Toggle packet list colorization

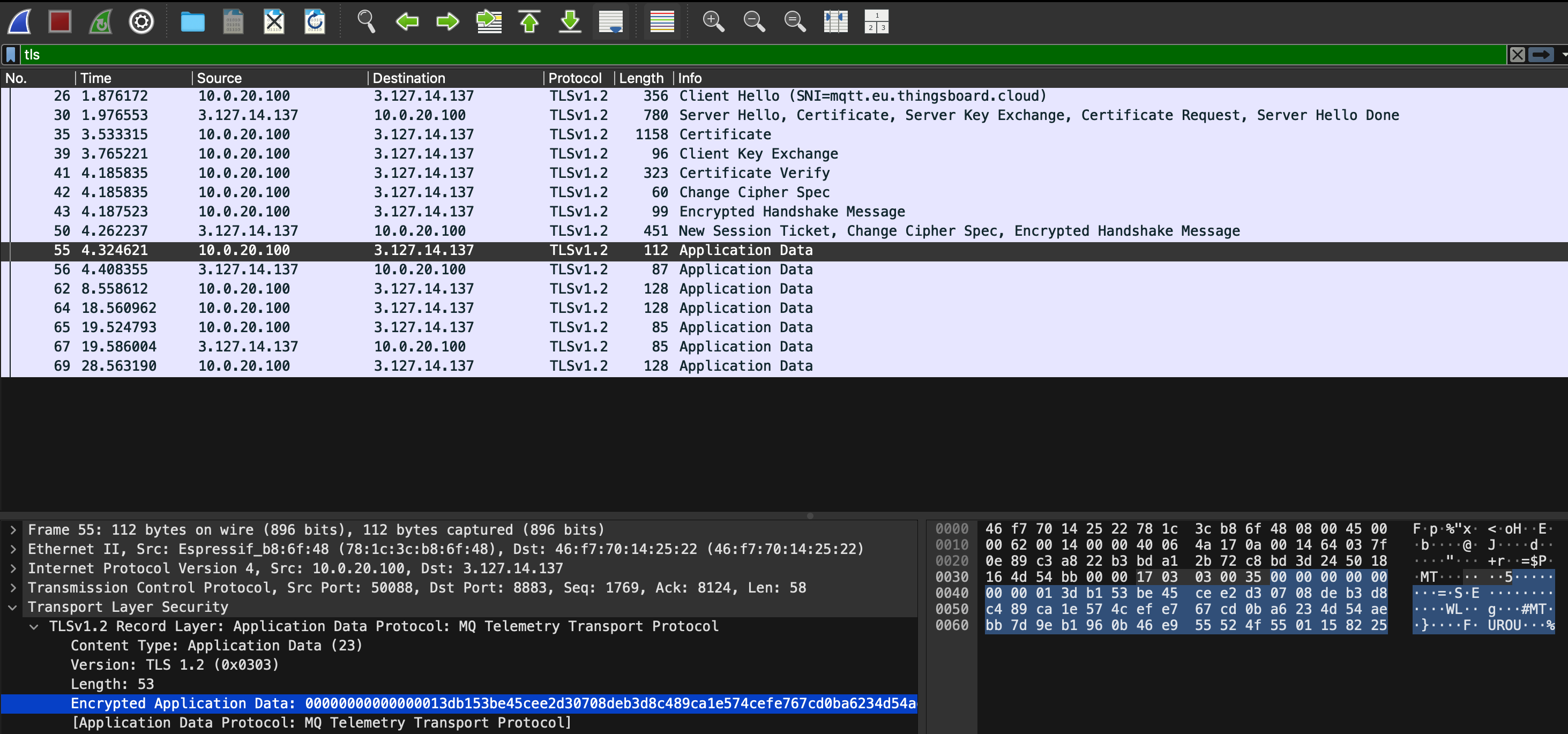pos(662,22)
